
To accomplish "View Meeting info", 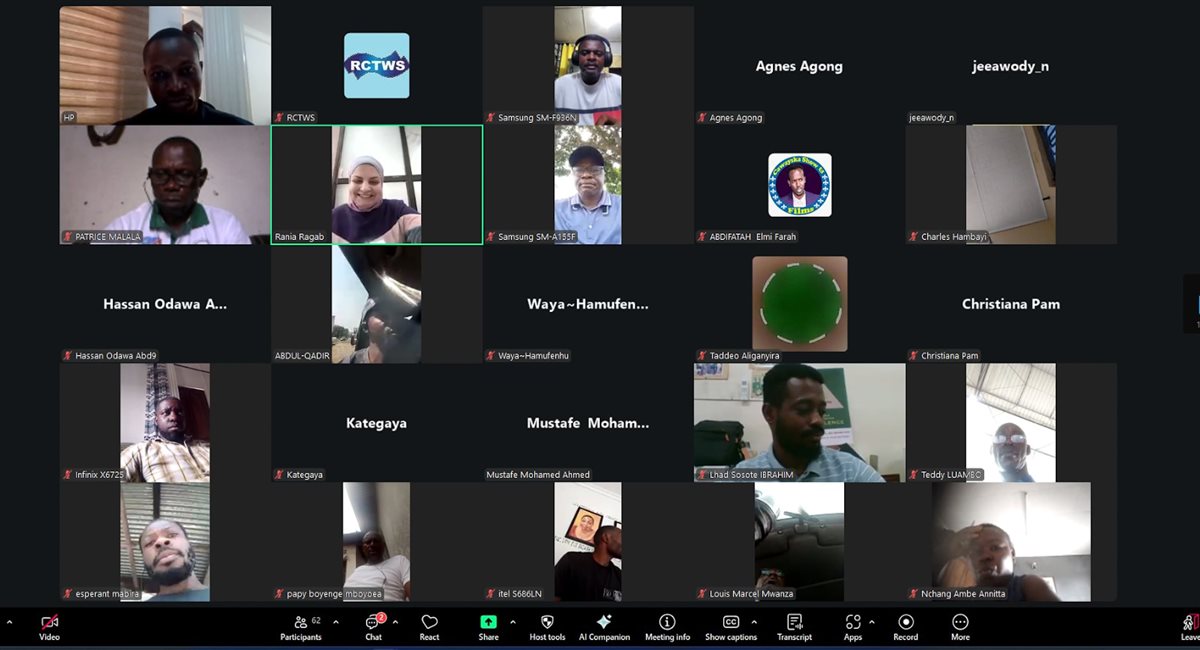I will (x=667, y=626).
